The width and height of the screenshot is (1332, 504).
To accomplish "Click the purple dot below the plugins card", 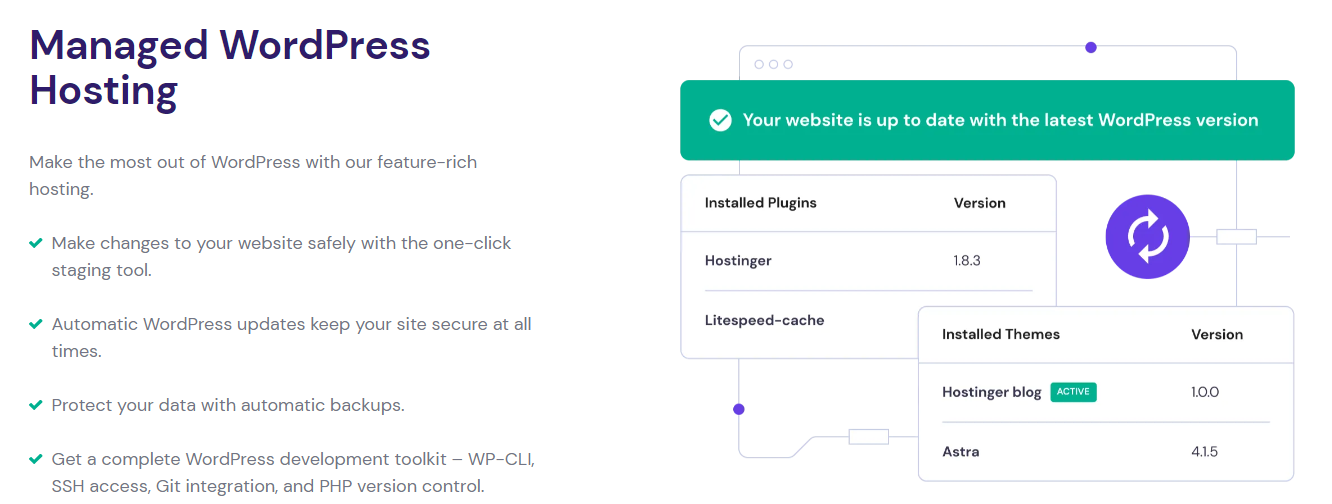I will click(739, 409).
